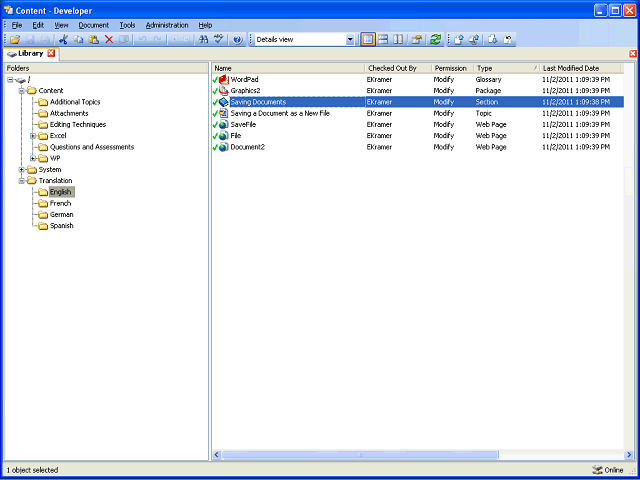Select the Attachments folder
640x480 pixels.
[69, 113]
